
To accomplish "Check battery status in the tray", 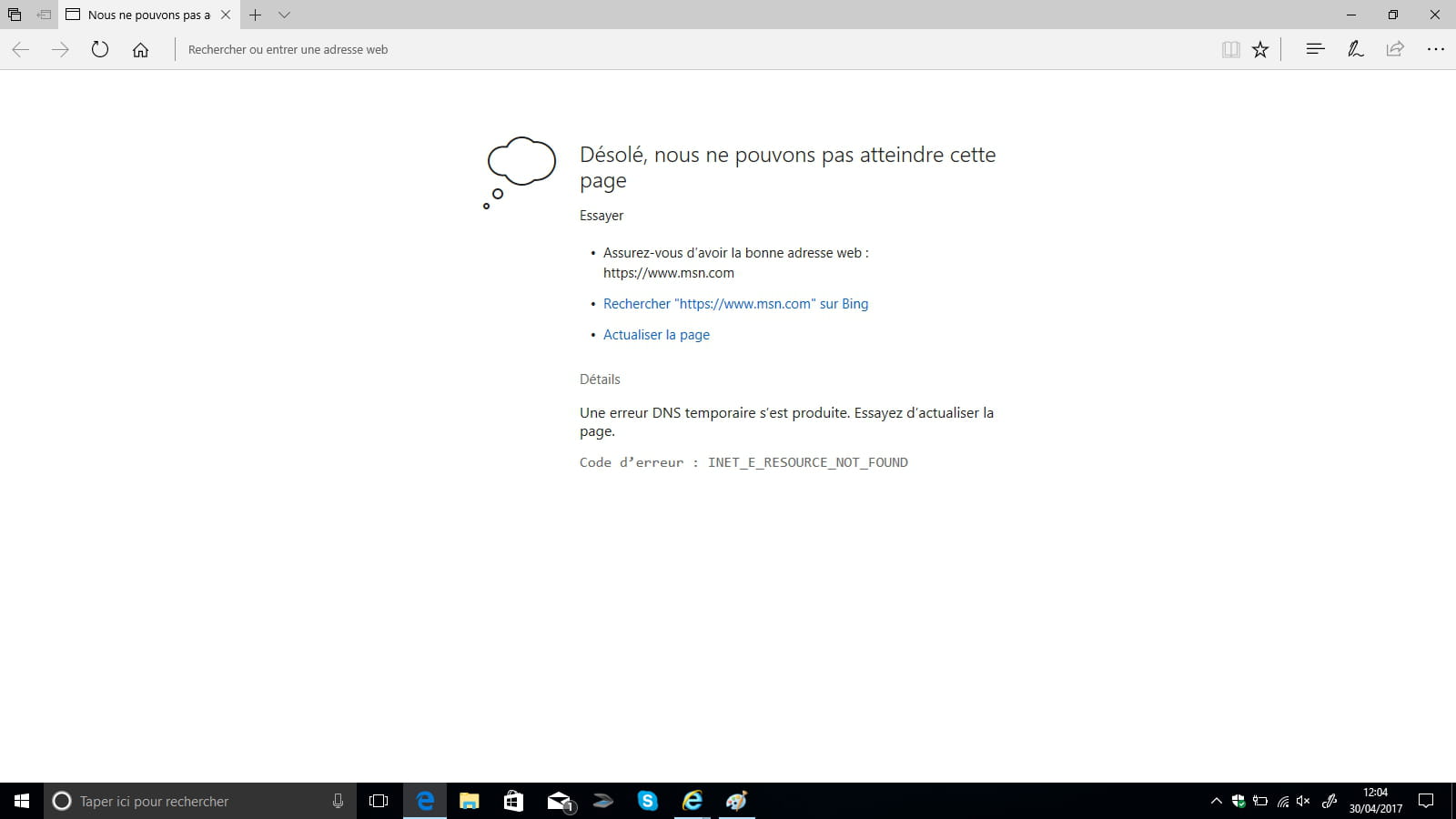I will [1260, 801].
